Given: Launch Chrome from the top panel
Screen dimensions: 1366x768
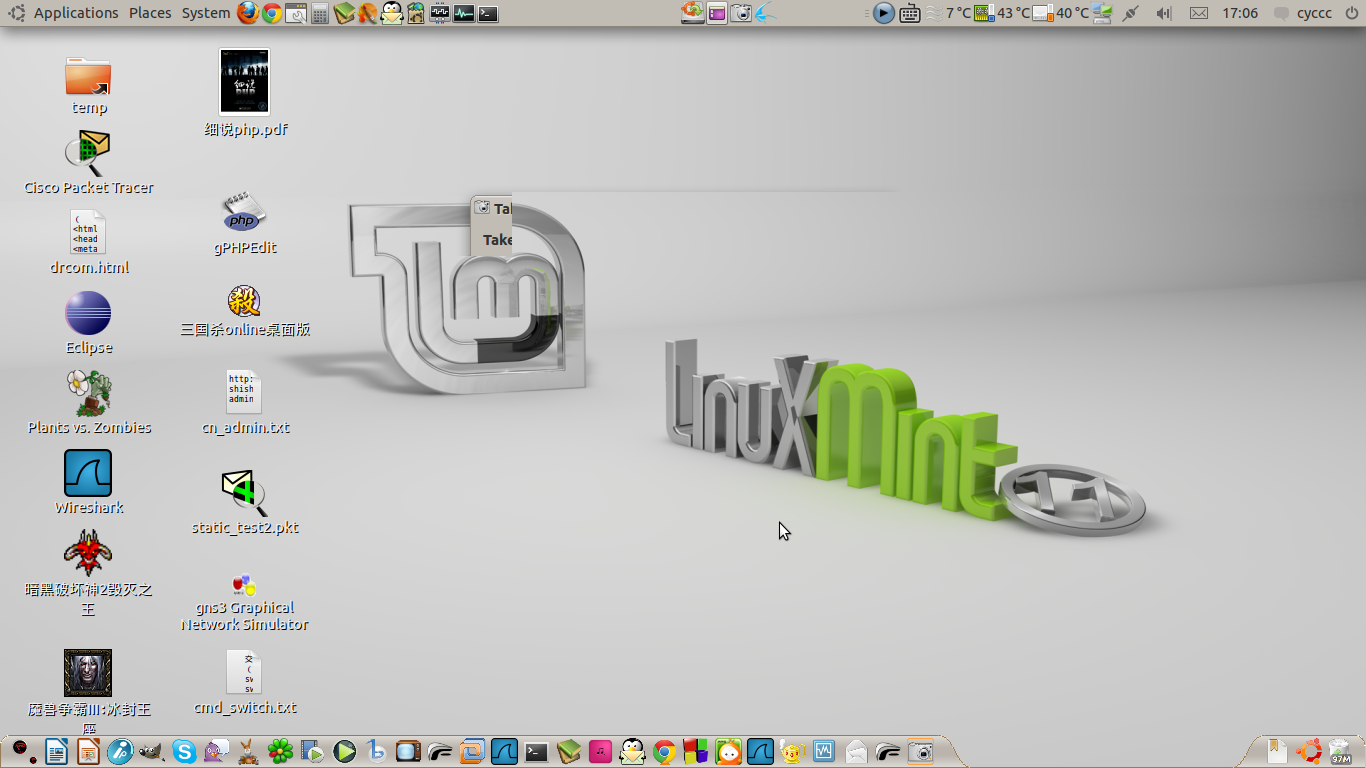Looking at the screenshot, I should tap(271, 13).
